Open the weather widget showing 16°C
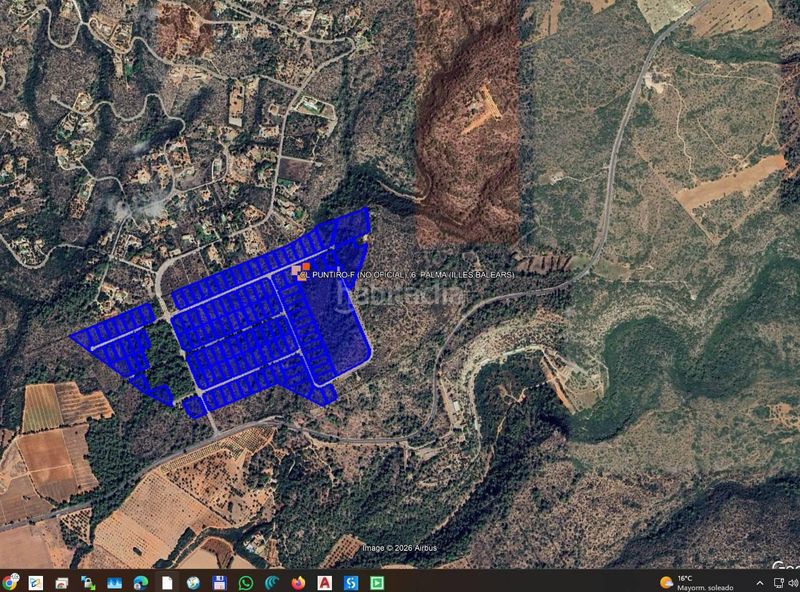The height and width of the screenshot is (592, 800). coord(696,582)
